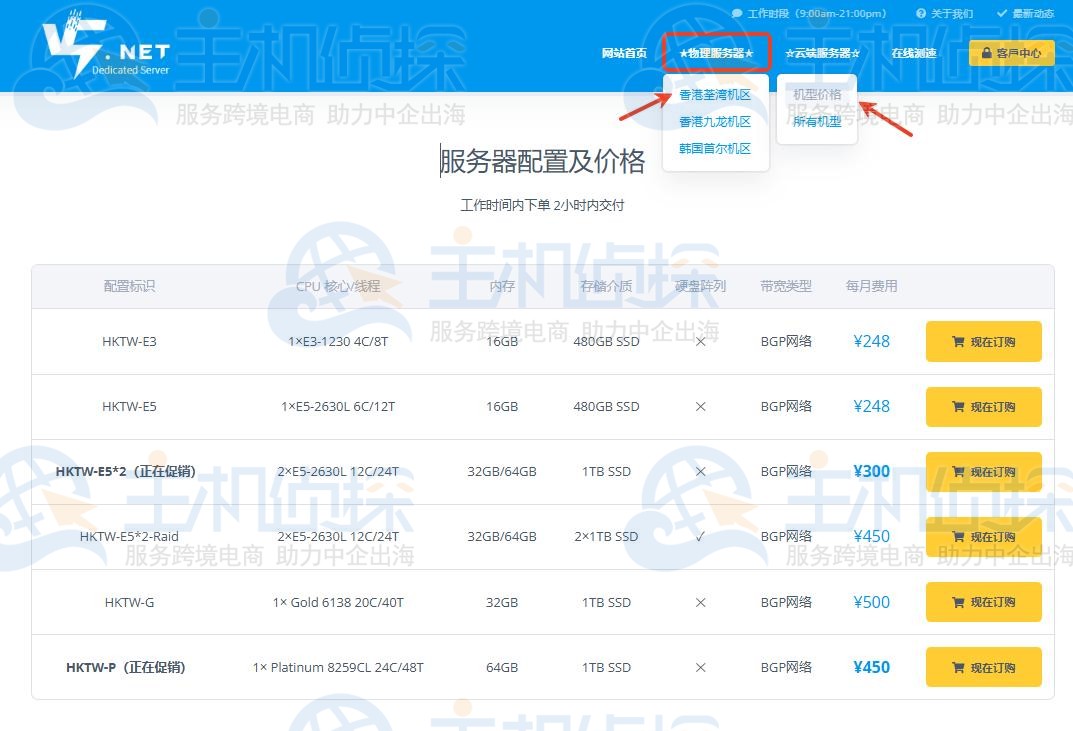This screenshot has width=1073, height=731.
Task: Open the ★物理服务器★ dropdown menu
Action: 716,53
